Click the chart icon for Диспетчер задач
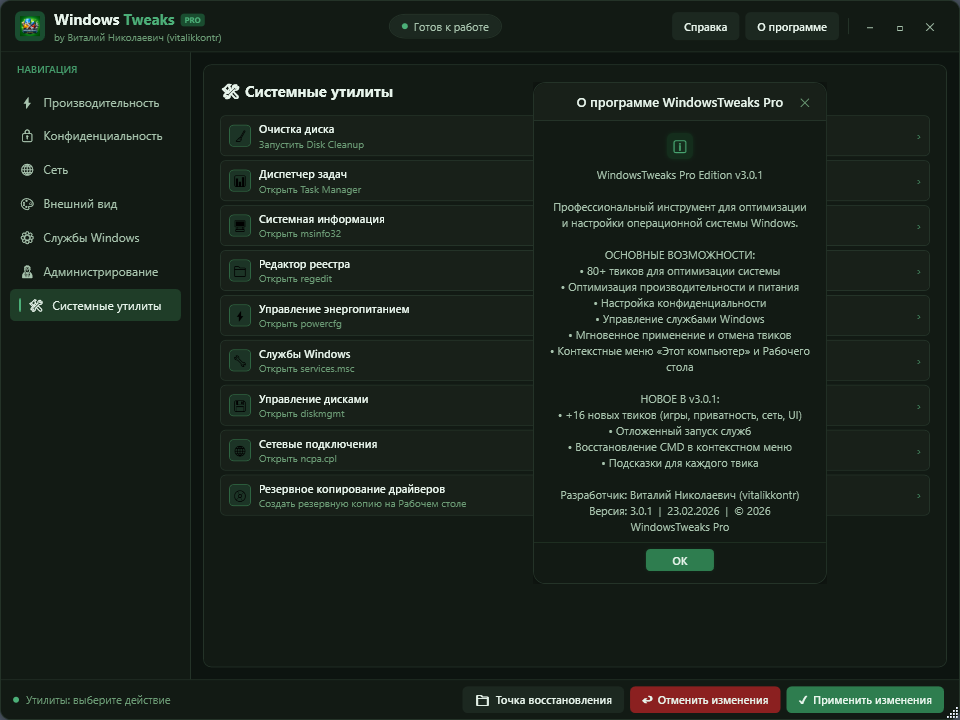The height and width of the screenshot is (720, 960). click(240, 181)
